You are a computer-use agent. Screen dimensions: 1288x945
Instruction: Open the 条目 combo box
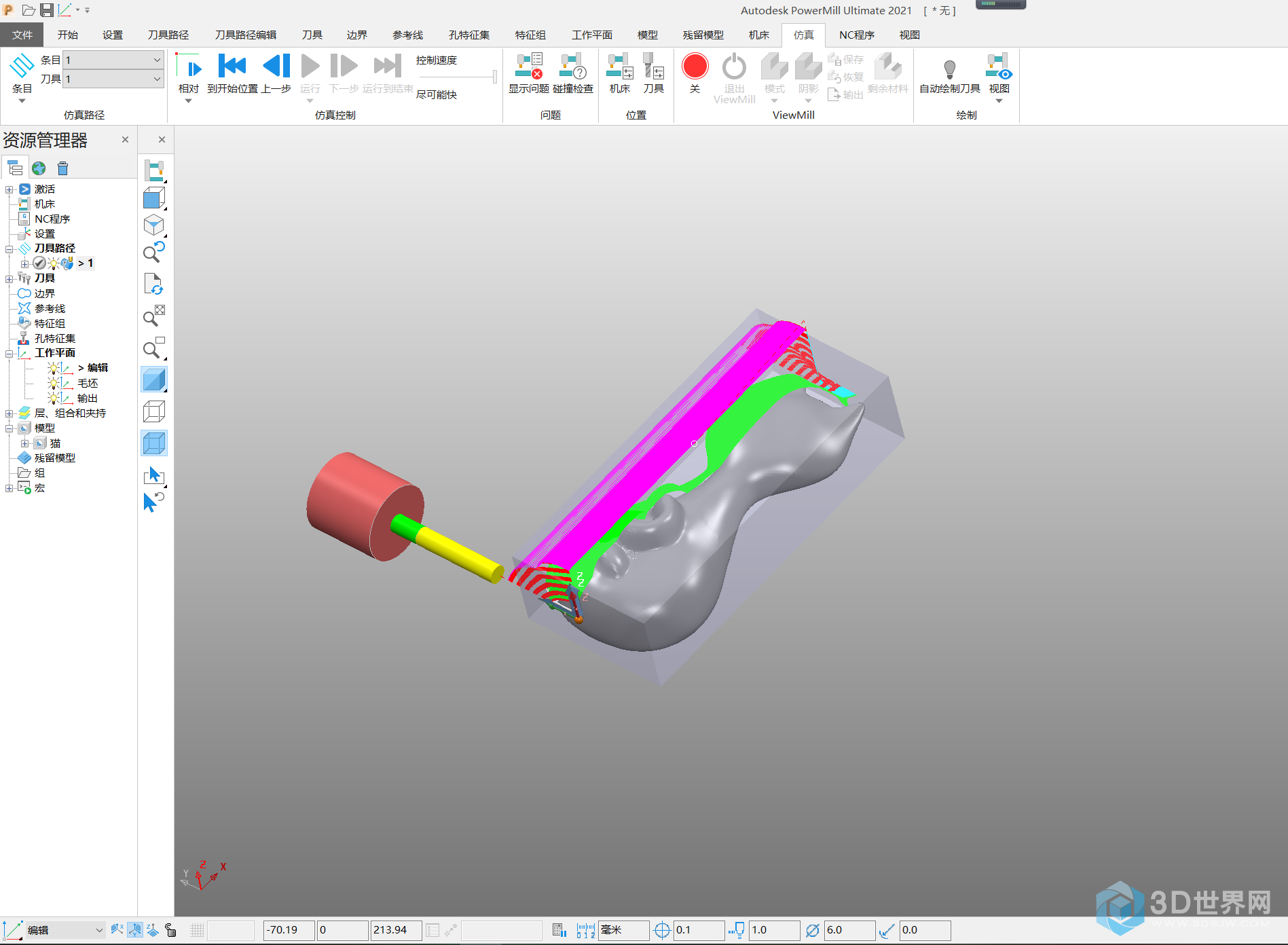tap(113, 60)
